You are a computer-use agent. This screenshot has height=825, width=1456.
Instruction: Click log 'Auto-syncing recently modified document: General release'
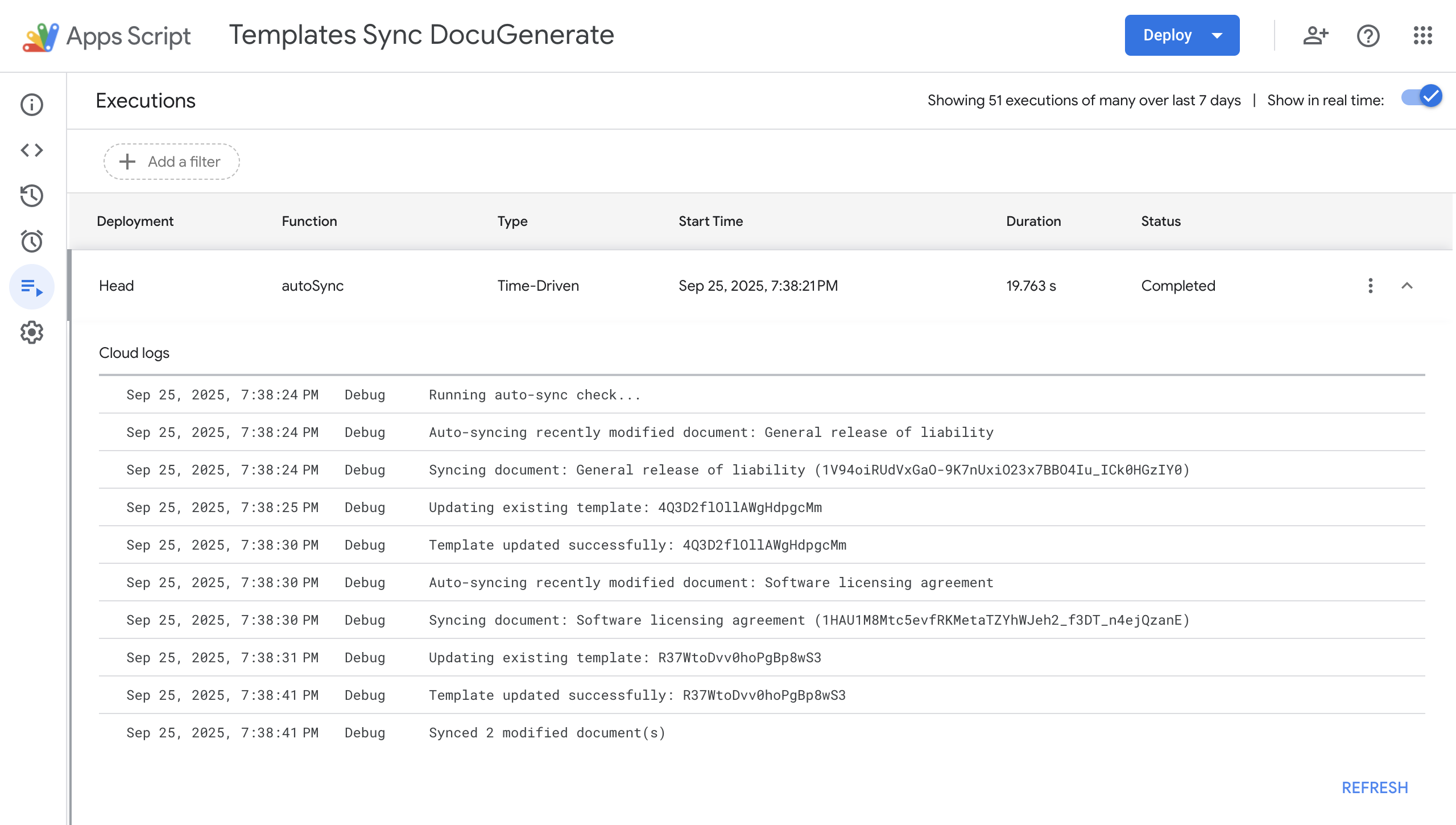click(762, 432)
